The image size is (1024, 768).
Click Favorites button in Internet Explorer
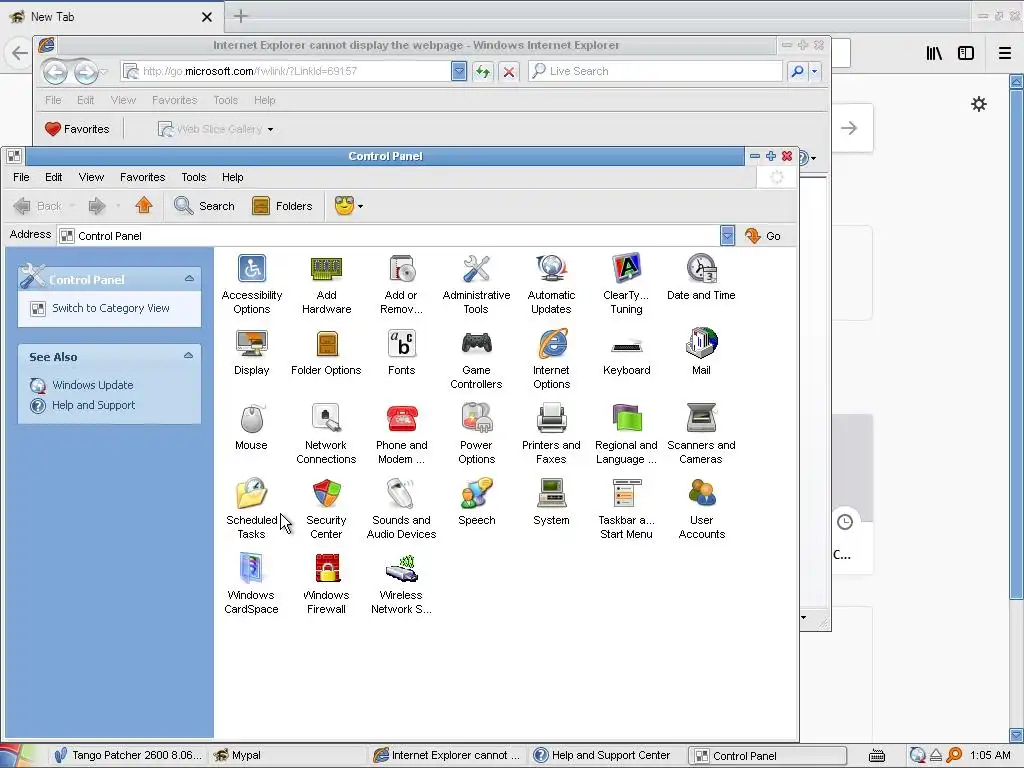77,129
